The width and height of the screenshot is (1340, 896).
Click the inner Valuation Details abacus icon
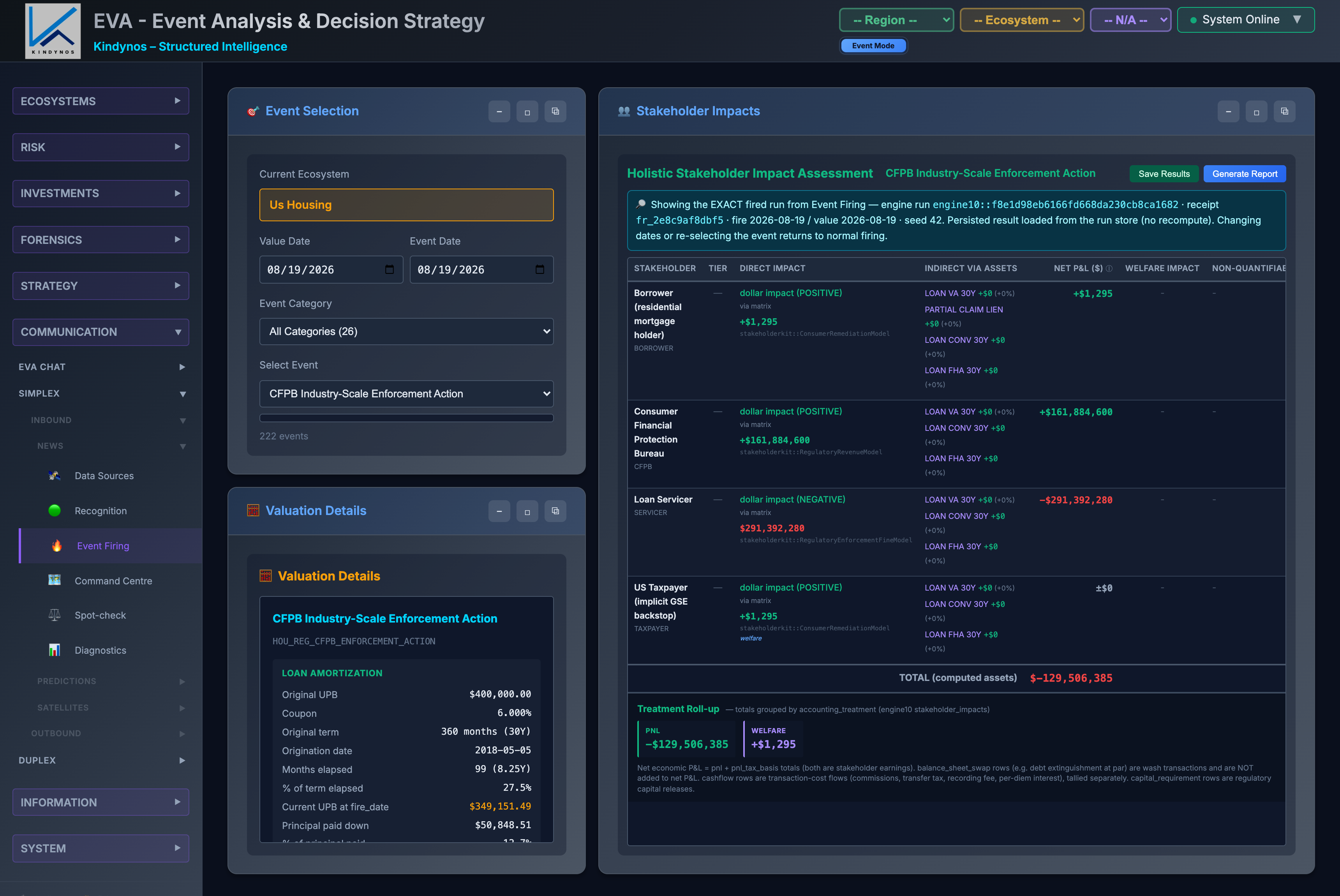tap(266, 575)
